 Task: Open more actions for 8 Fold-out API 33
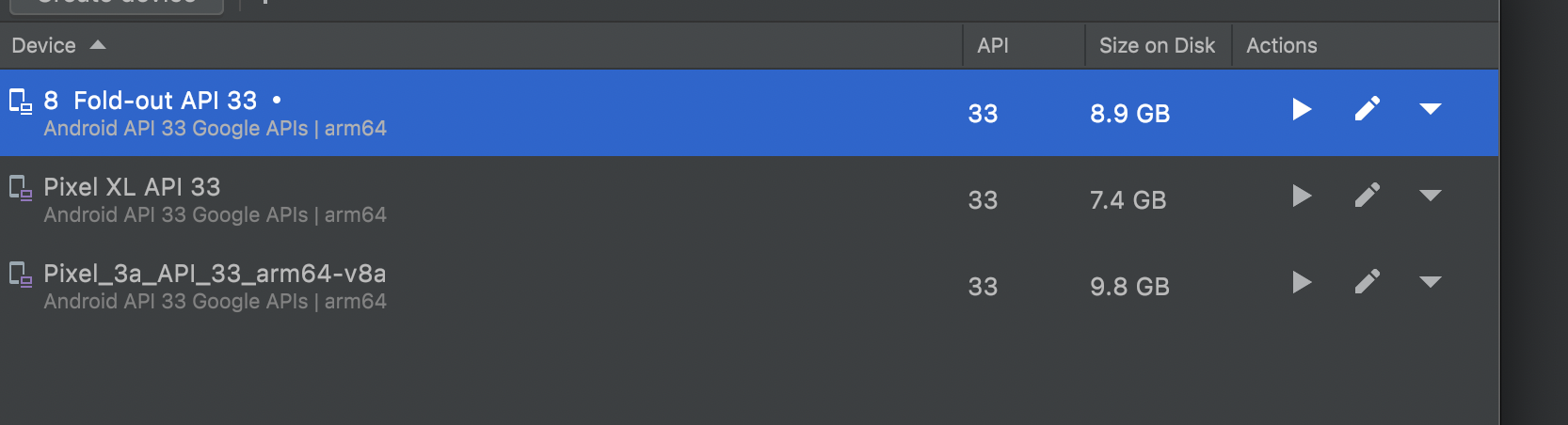pos(1430,110)
